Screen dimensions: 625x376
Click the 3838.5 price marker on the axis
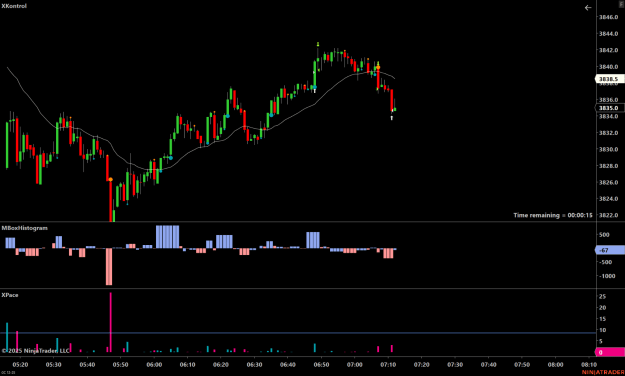609,79
